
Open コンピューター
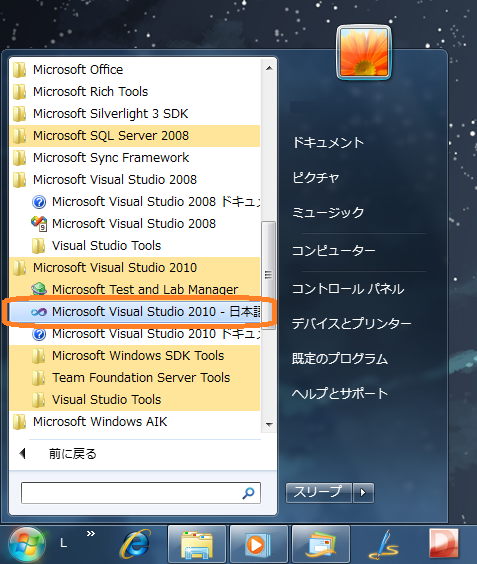coord(333,250)
